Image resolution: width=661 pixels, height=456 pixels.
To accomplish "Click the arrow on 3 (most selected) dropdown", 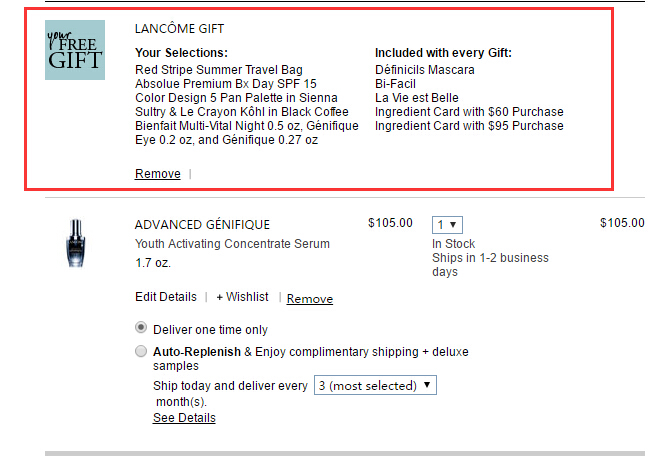I will coord(427,385).
